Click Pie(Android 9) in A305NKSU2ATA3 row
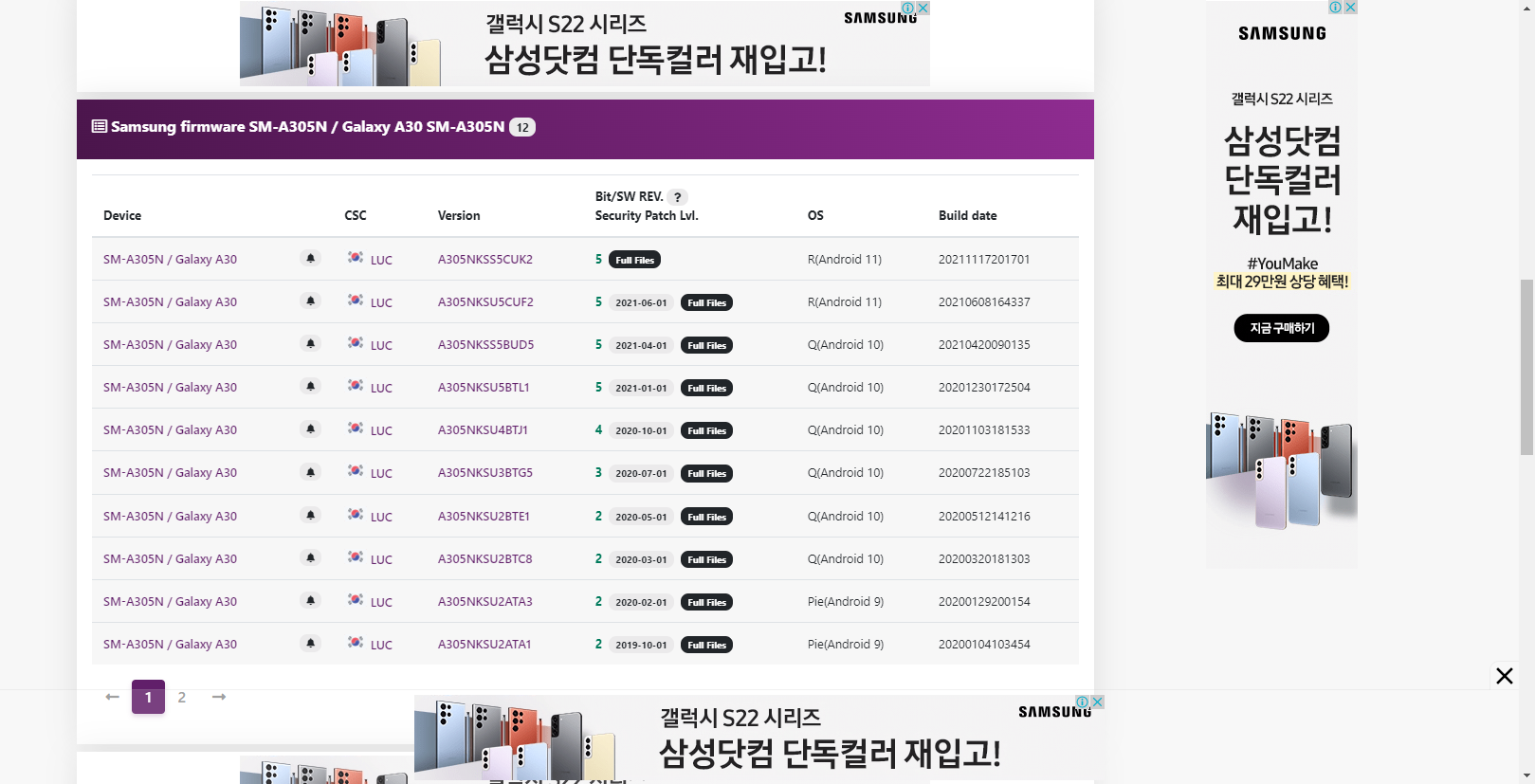This screenshot has height=784, width=1535. tap(846, 601)
